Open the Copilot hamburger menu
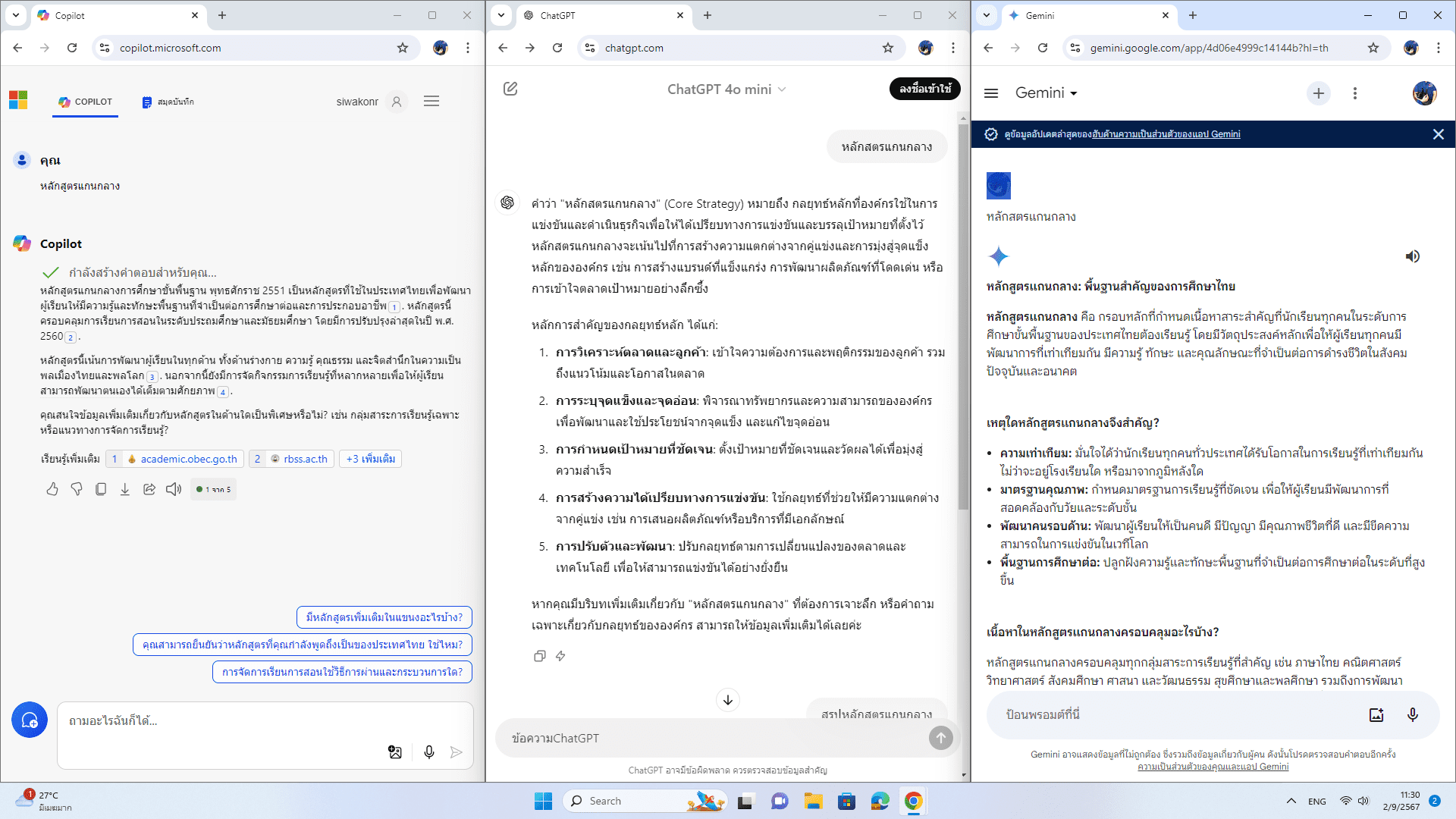 pos(431,102)
